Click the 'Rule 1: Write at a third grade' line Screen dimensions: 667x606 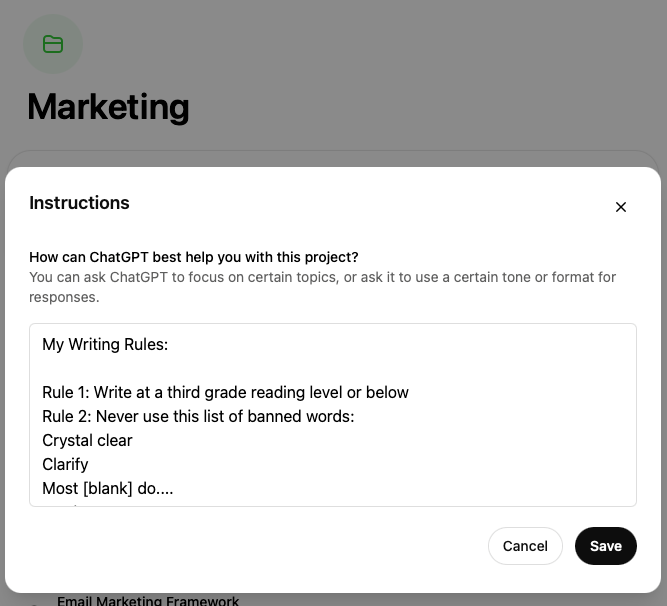point(225,393)
